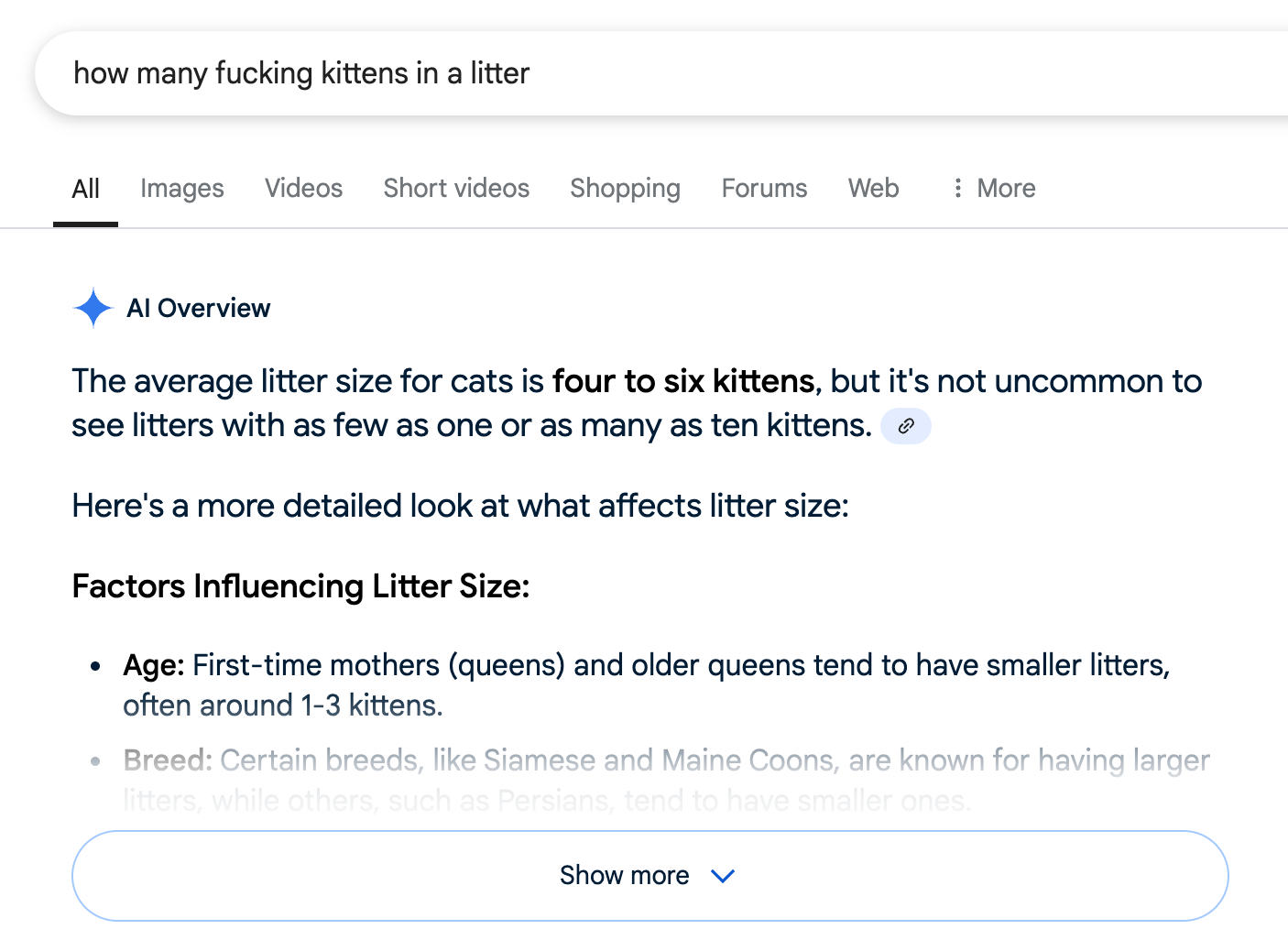The image size is (1288, 940).
Task: Open the Videos tab
Action: coord(303,189)
